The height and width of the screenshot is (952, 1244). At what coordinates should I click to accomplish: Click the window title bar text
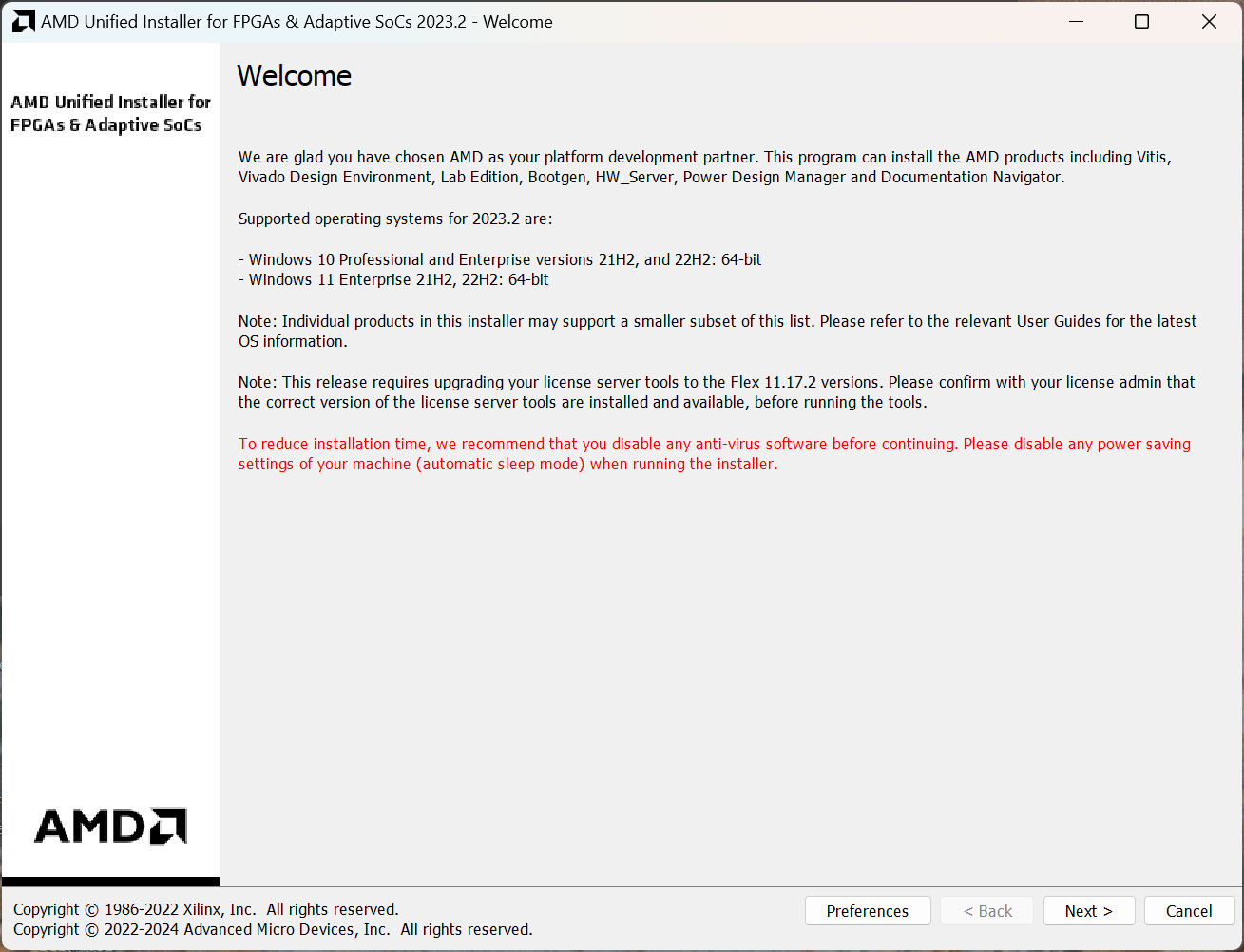(x=297, y=22)
